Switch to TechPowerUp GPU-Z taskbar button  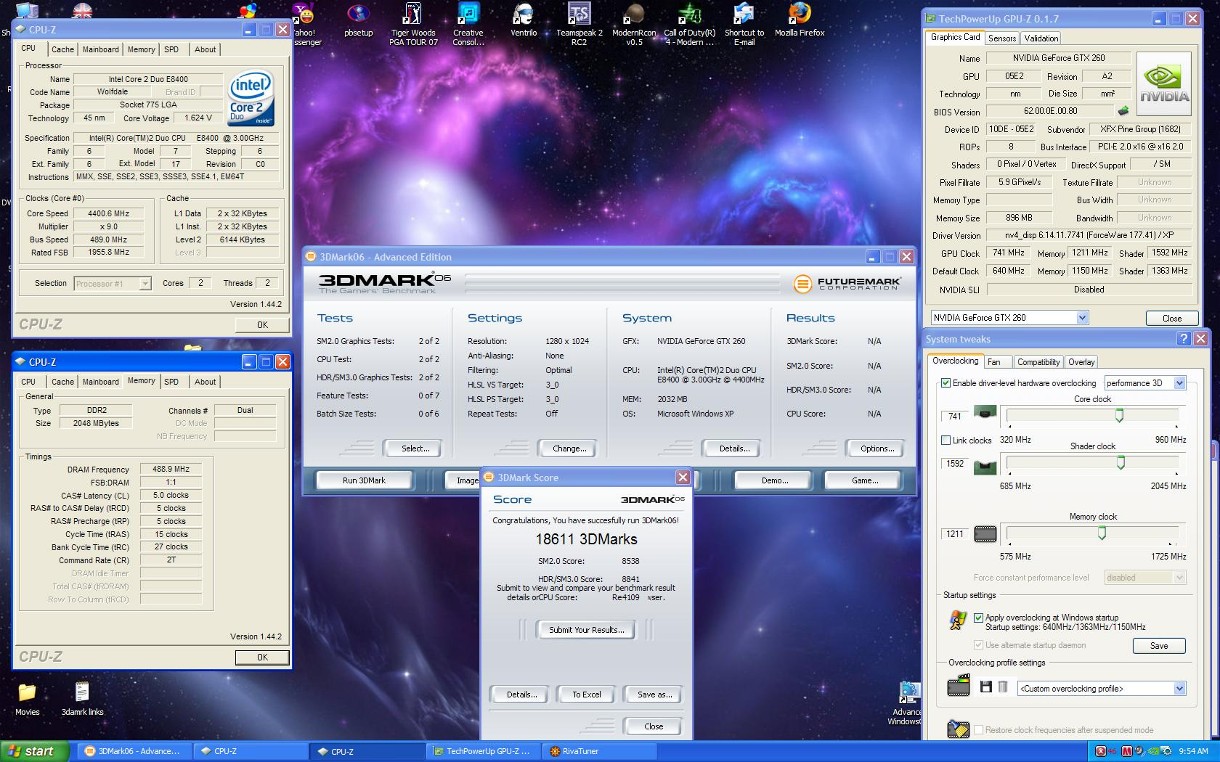coord(483,751)
